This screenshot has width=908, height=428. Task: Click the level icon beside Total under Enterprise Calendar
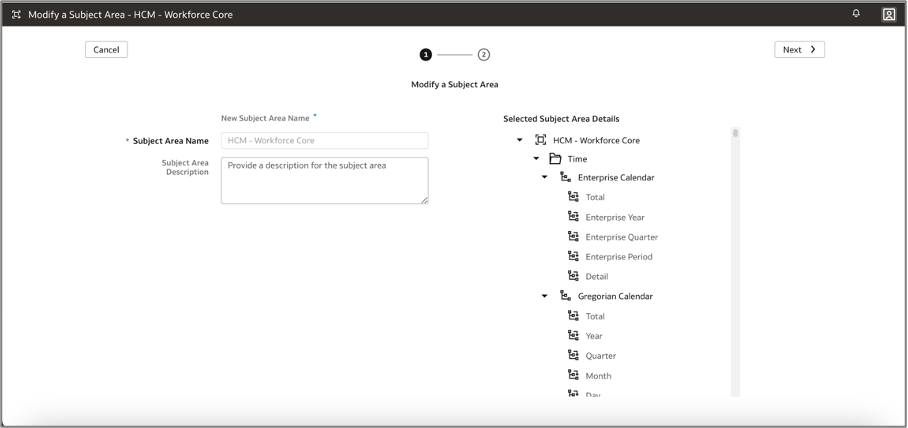(x=573, y=196)
